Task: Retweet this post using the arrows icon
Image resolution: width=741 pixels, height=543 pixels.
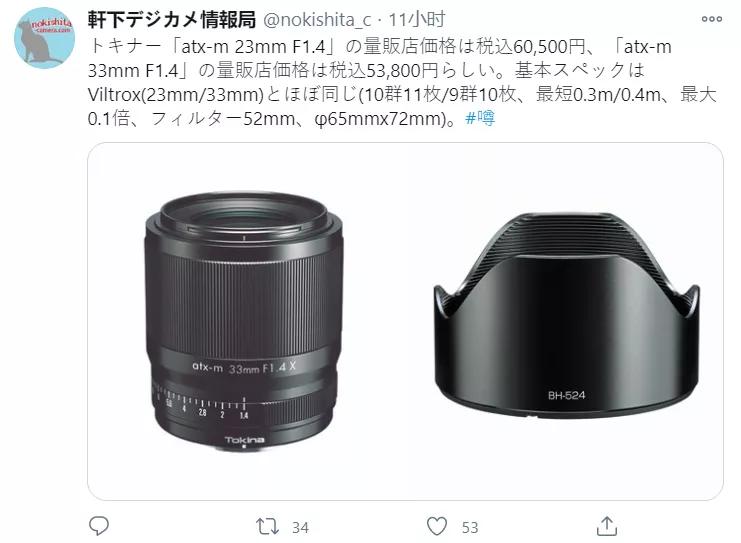Action: (267, 526)
